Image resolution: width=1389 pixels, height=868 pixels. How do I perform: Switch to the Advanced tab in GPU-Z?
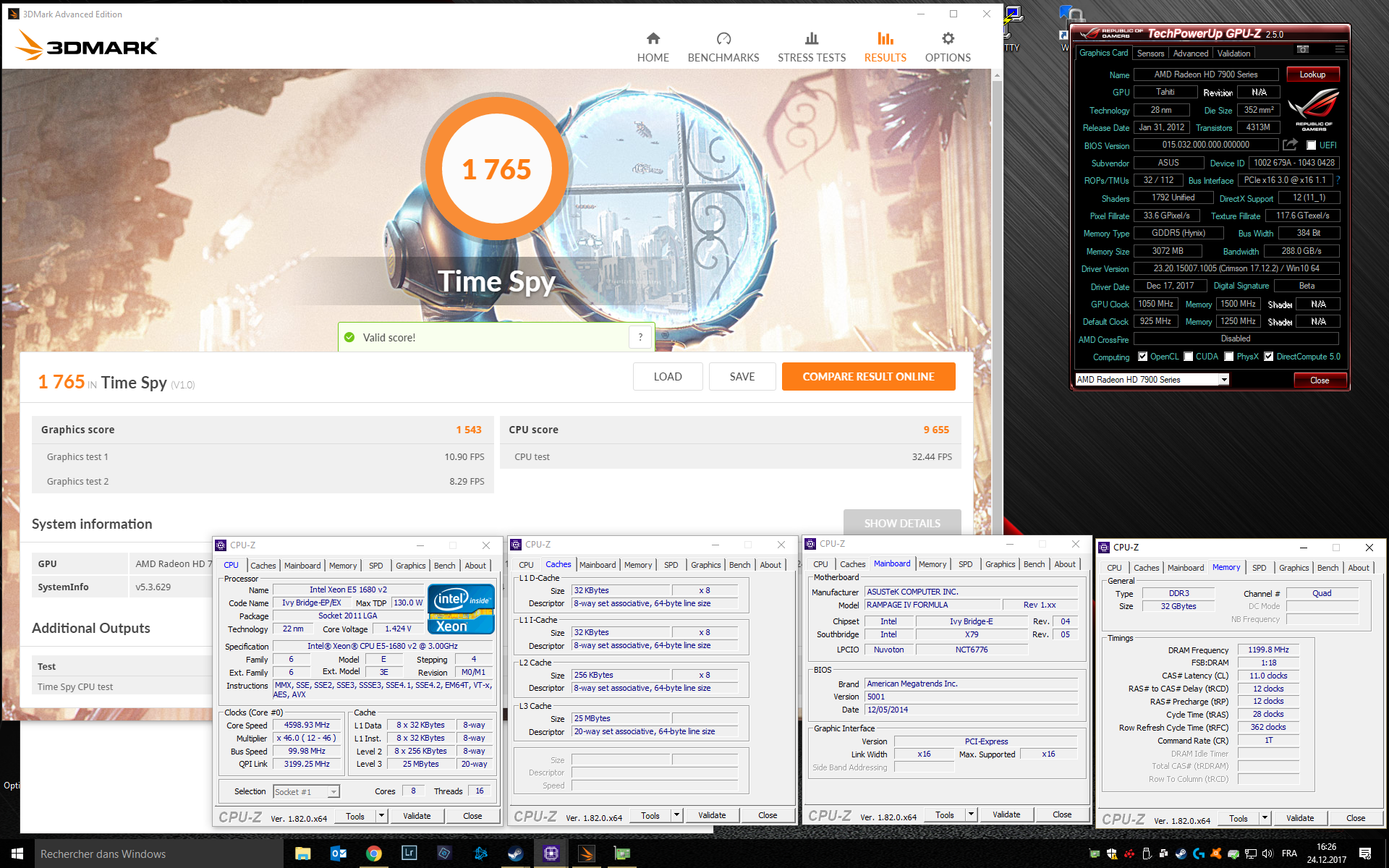1190,54
